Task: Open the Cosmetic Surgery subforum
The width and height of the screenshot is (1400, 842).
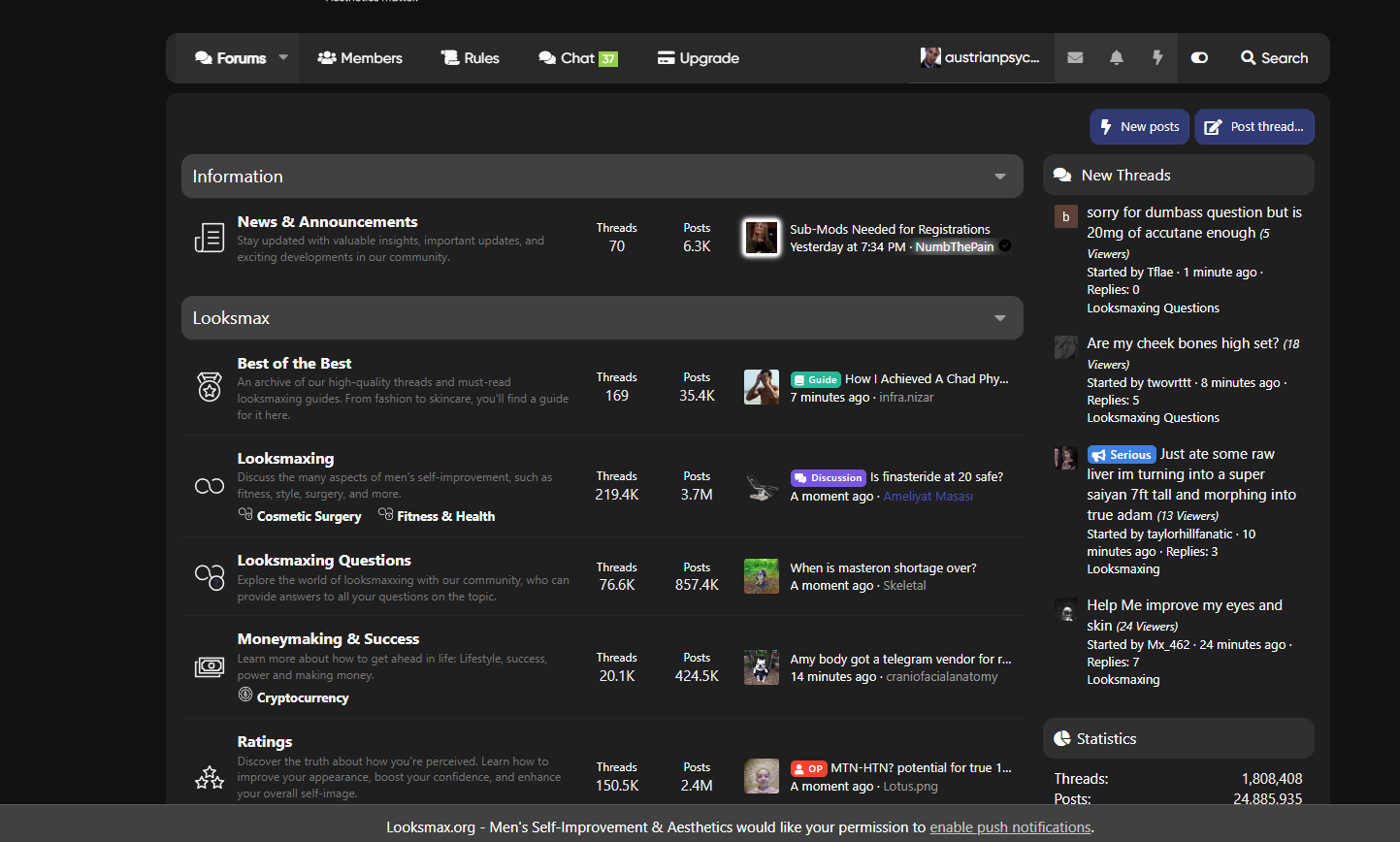Action: click(x=309, y=516)
